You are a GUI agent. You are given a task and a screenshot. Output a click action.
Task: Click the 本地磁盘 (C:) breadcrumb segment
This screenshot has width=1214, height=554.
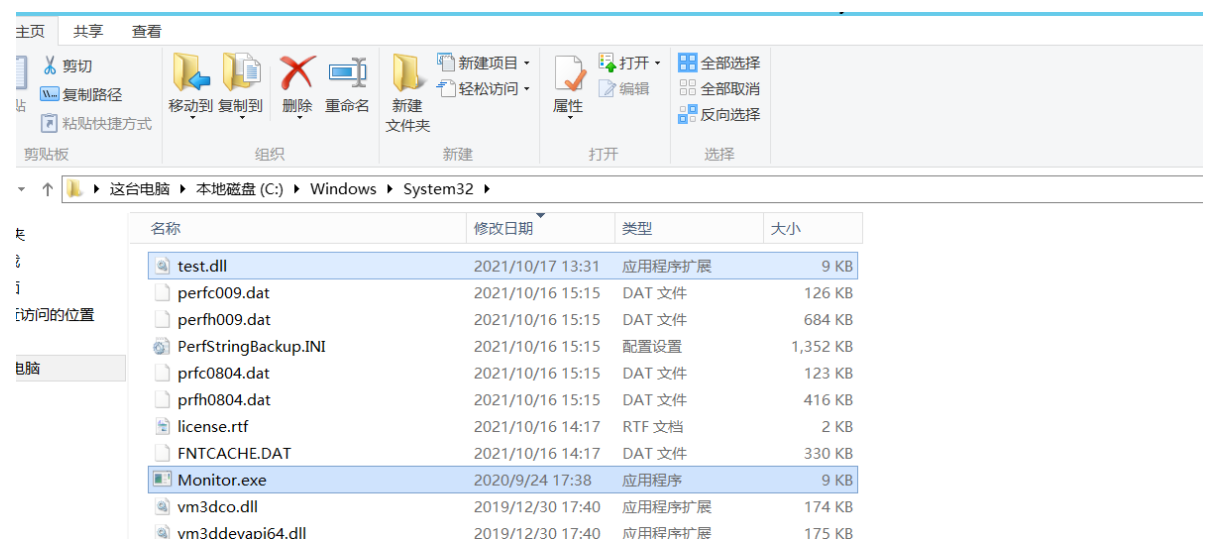240,189
